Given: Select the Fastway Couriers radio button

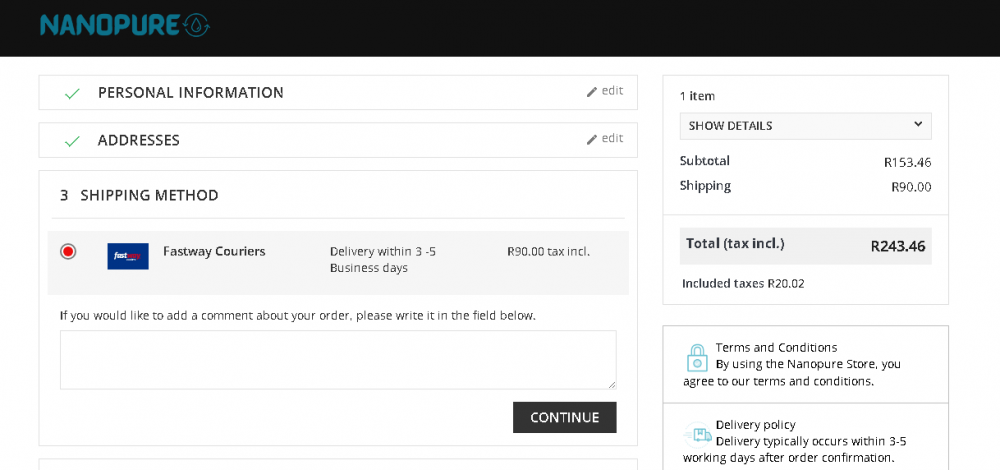Looking at the screenshot, I should point(68,251).
